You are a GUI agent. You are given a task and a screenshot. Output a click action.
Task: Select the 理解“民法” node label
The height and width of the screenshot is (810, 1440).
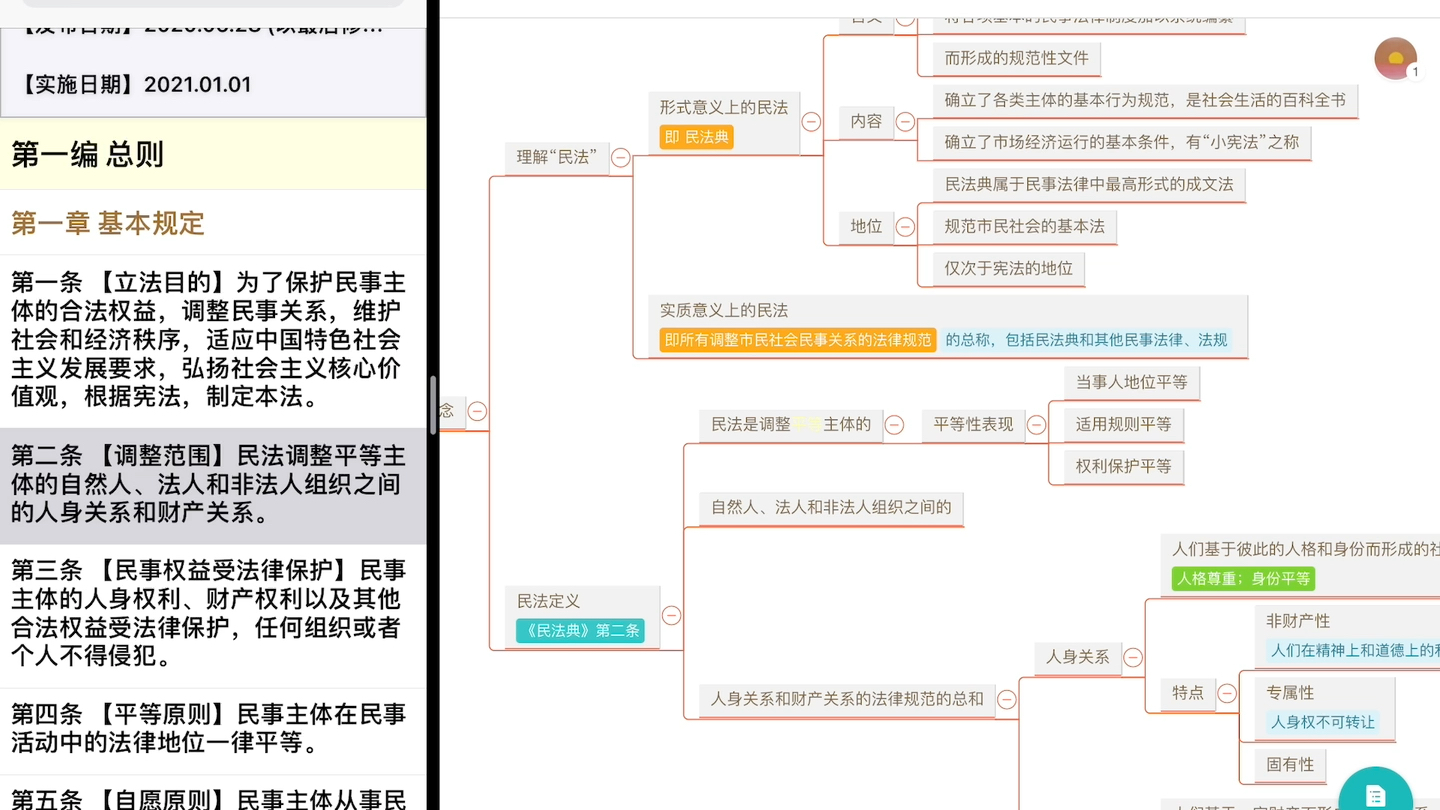pos(556,157)
